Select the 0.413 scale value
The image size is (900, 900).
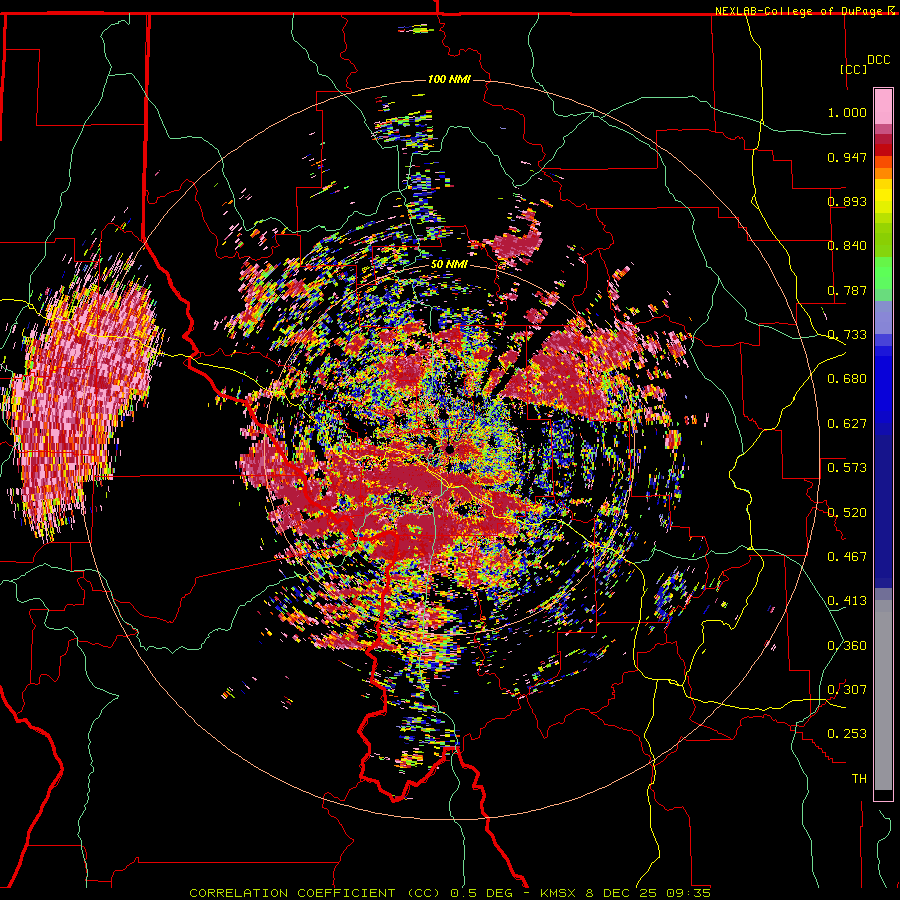[847, 601]
